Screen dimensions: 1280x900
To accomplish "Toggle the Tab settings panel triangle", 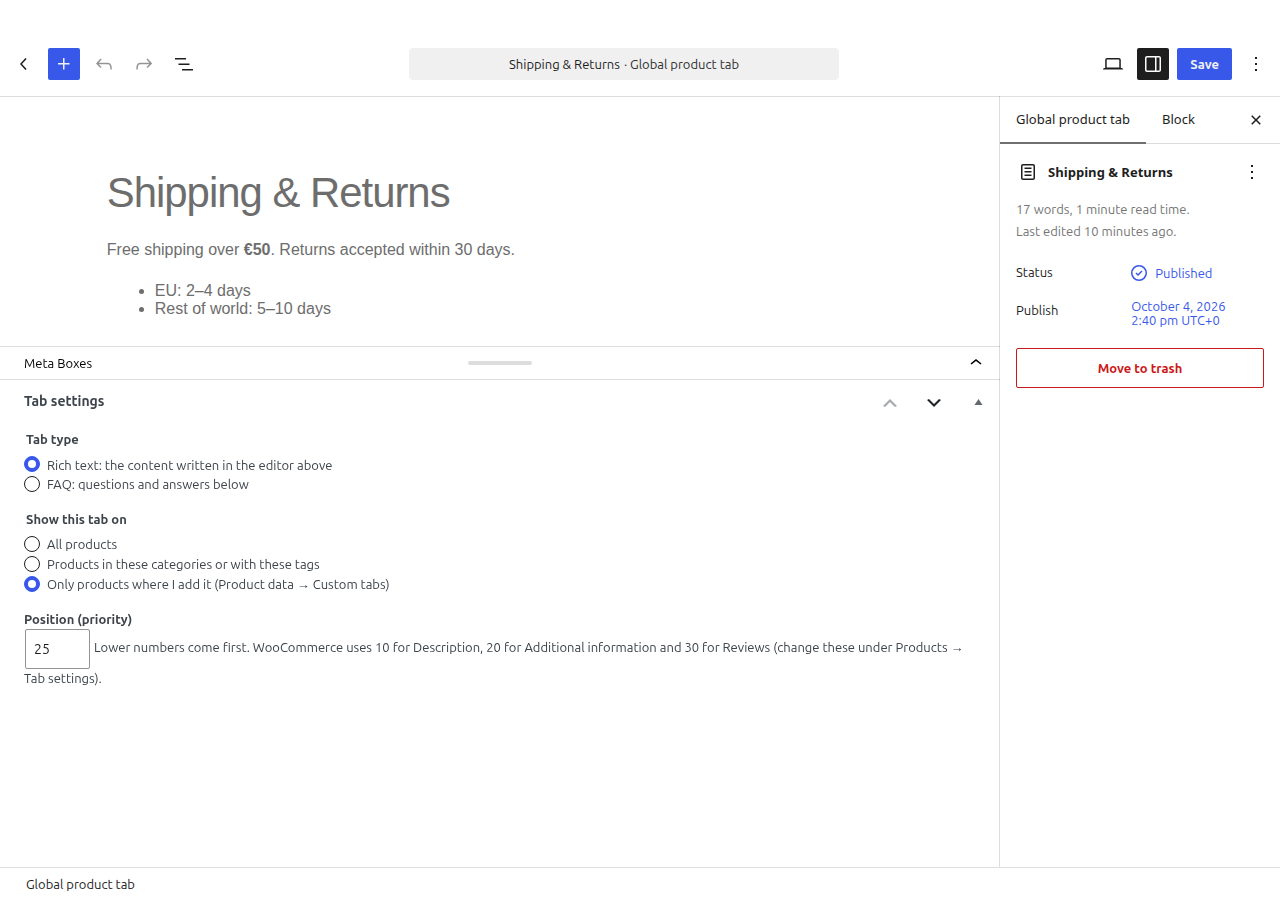I will pos(978,402).
